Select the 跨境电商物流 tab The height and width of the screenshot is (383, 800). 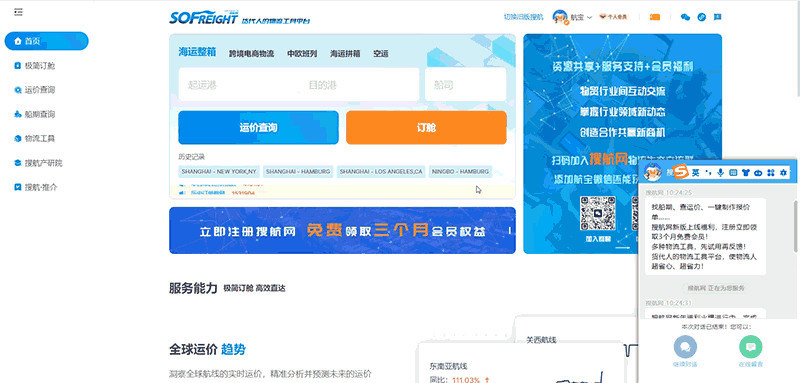click(251, 53)
